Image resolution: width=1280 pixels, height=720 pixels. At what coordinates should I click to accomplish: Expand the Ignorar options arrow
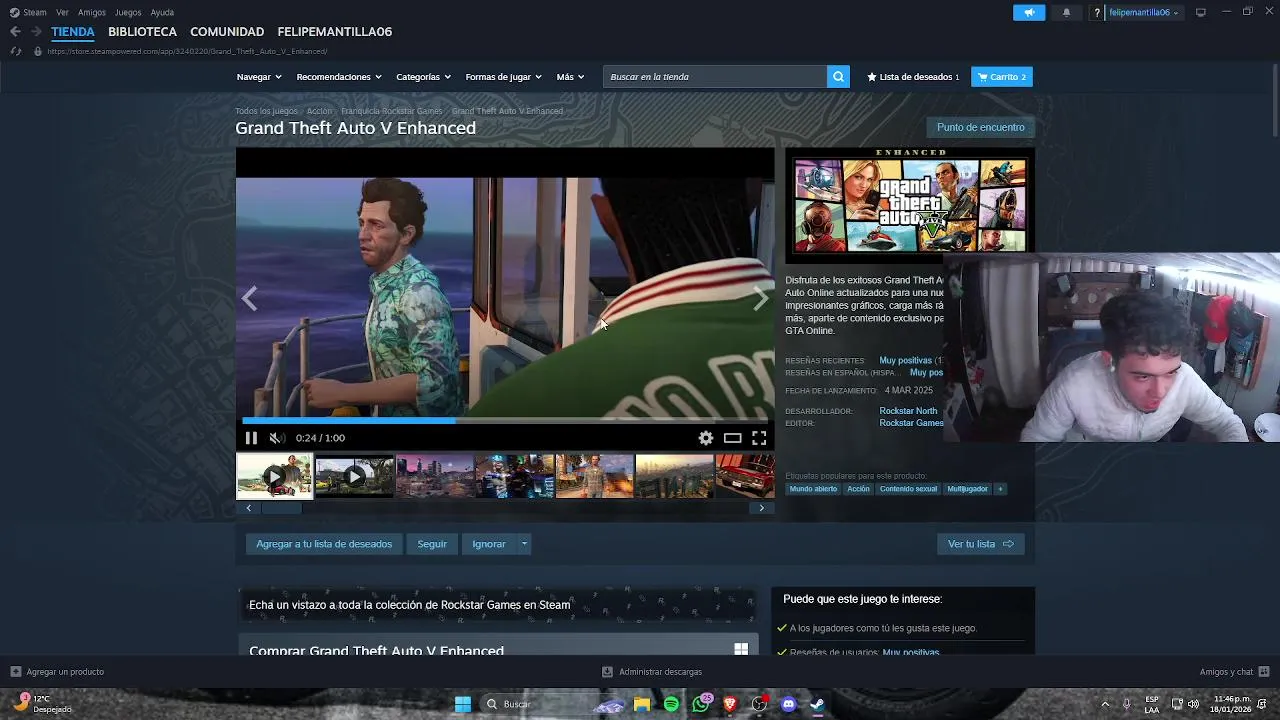click(x=524, y=544)
